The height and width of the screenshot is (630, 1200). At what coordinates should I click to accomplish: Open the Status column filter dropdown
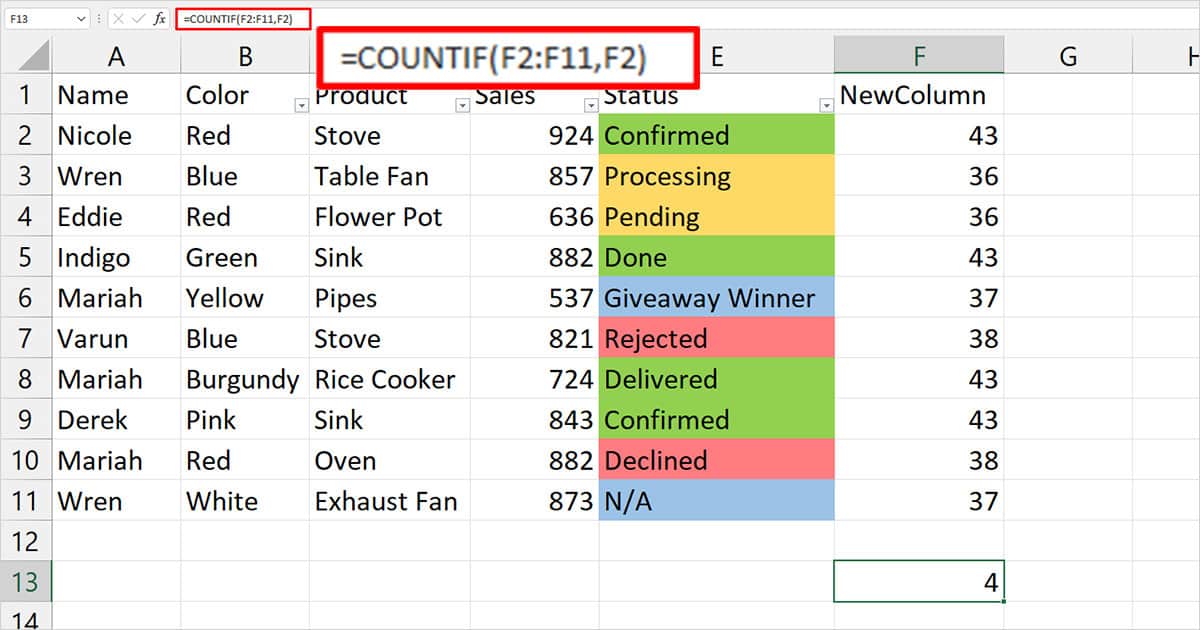point(826,105)
